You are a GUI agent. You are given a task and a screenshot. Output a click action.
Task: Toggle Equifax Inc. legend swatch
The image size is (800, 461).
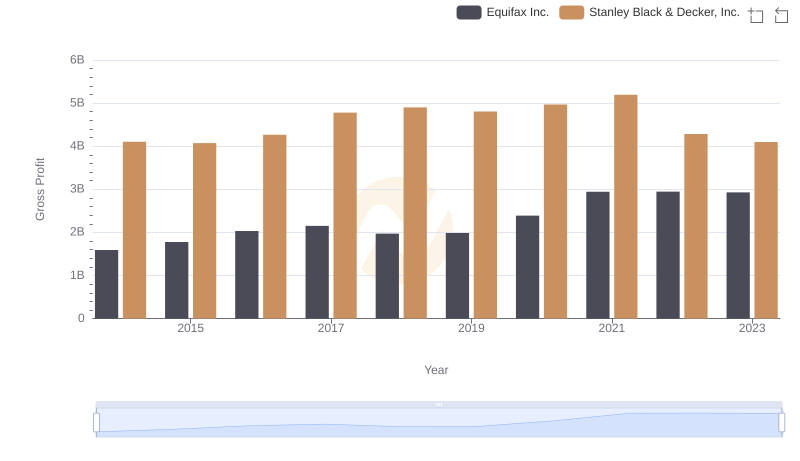pos(469,12)
